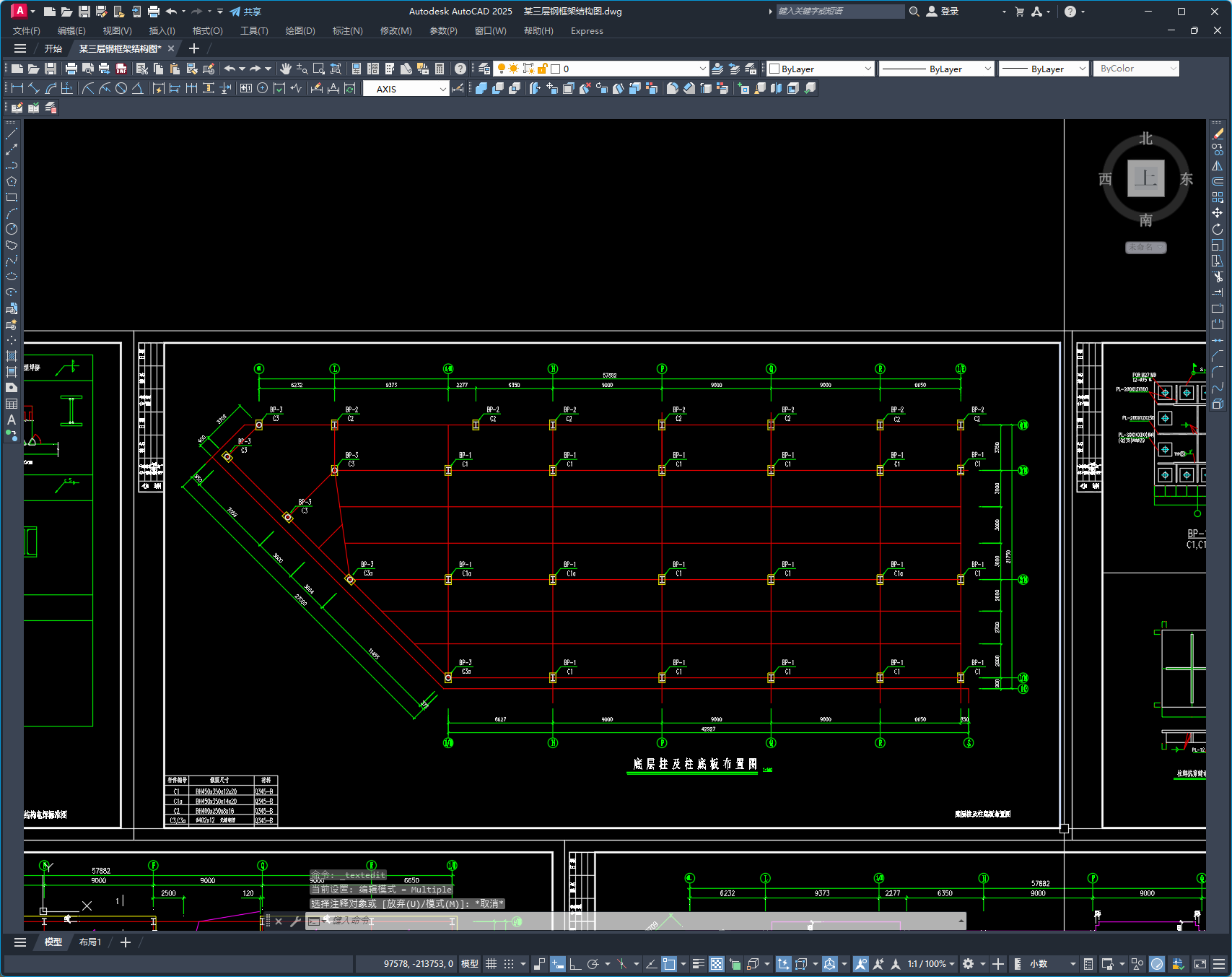Toggle annotation visibility in status bar
The height and width of the screenshot is (977, 1232).
861,964
